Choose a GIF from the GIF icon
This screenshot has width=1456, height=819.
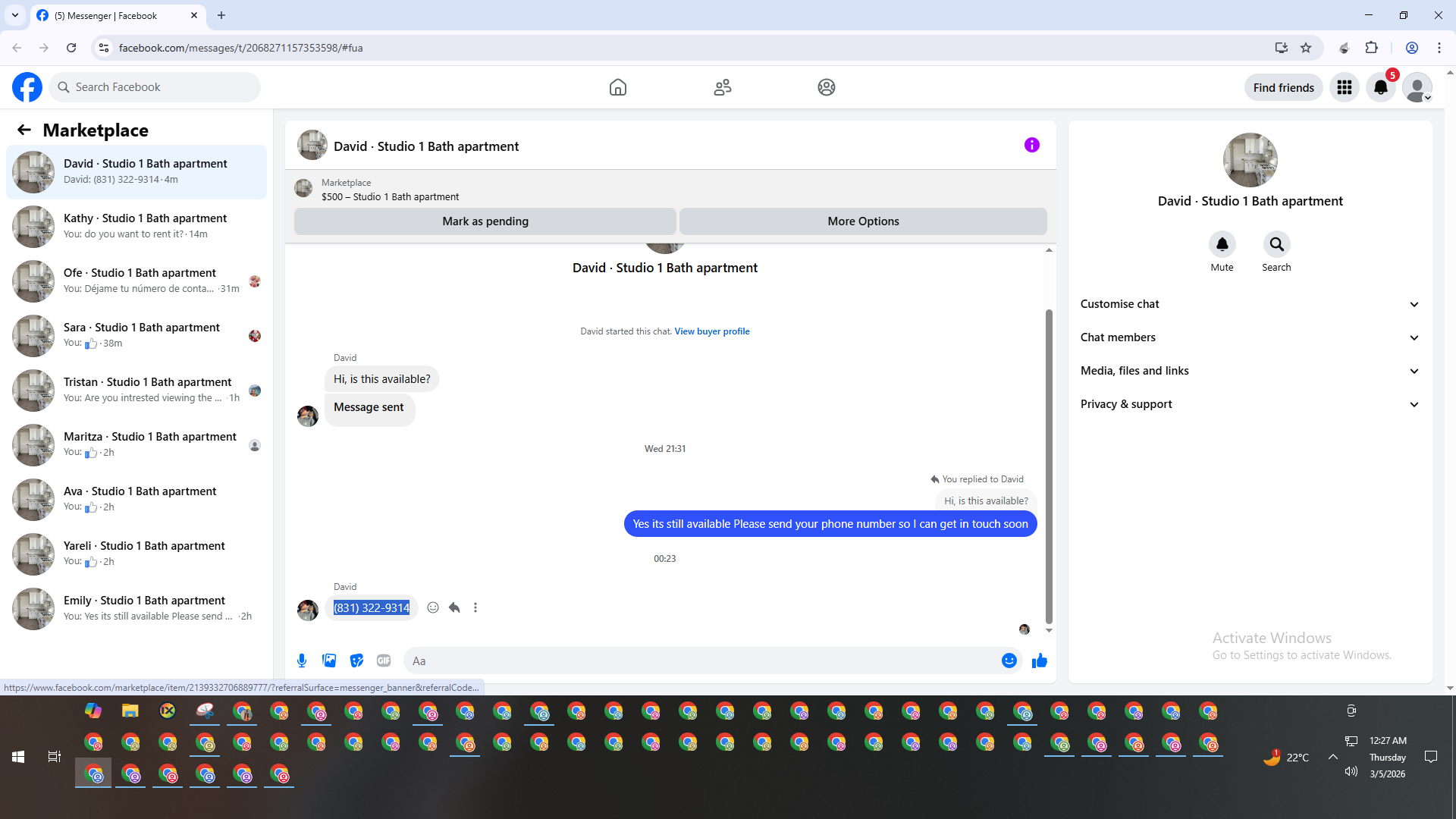384,661
